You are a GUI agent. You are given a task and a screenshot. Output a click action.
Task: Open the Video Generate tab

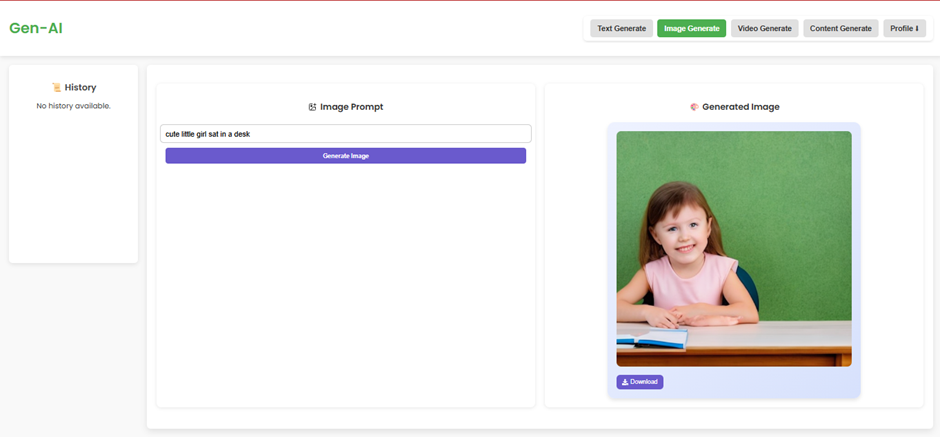pyautogui.click(x=764, y=29)
